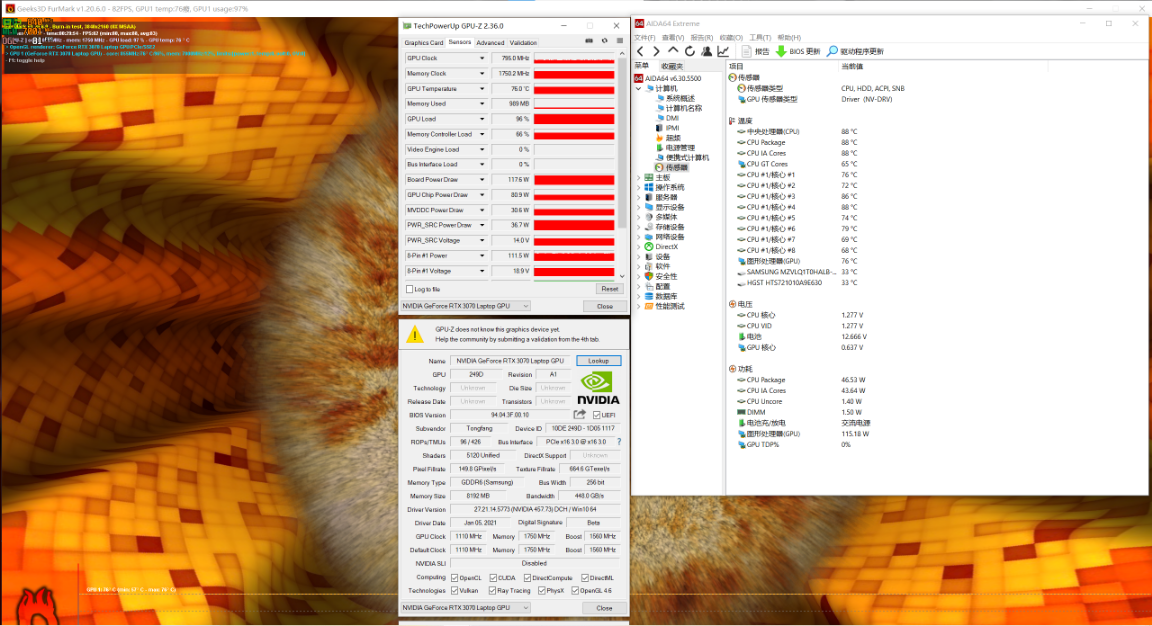Click the GPU Load red sensor graph
1152x626 pixels.
pyautogui.click(x=574, y=119)
